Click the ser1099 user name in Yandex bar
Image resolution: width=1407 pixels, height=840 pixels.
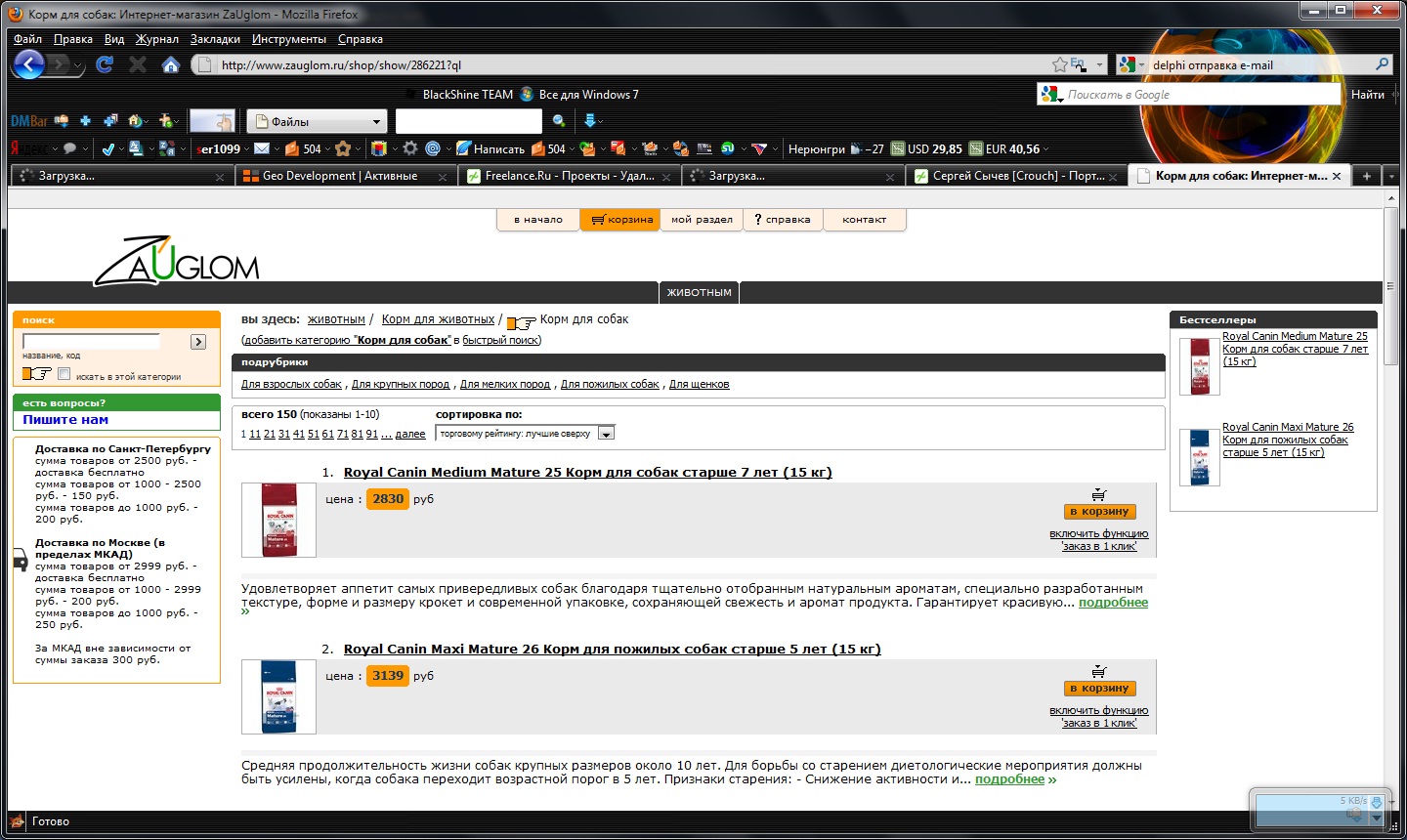(219, 148)
